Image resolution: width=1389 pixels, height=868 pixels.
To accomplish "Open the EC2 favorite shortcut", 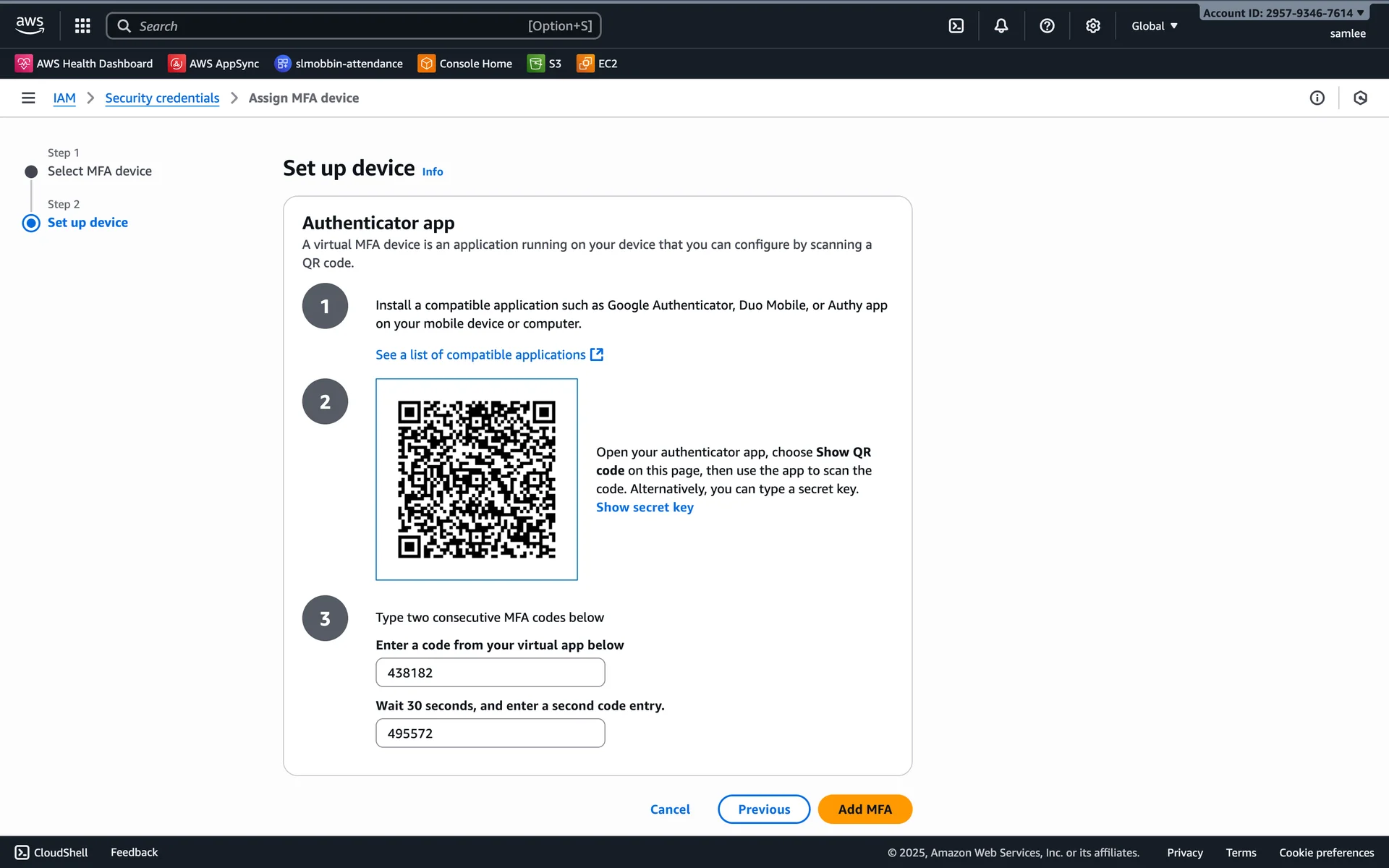I will coord(598,64).
